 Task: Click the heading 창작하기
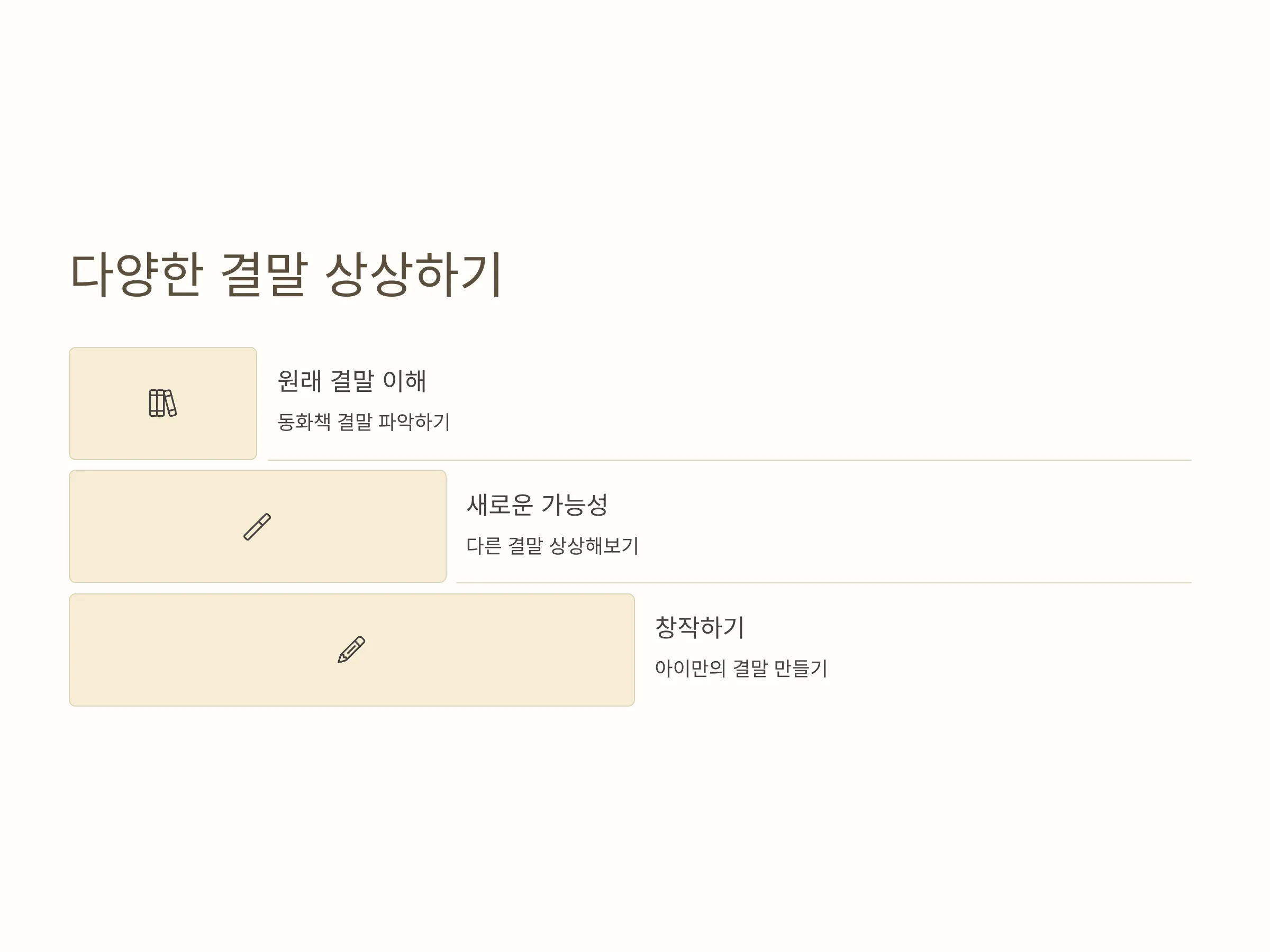pyautogui.click(x=700, y=627)
